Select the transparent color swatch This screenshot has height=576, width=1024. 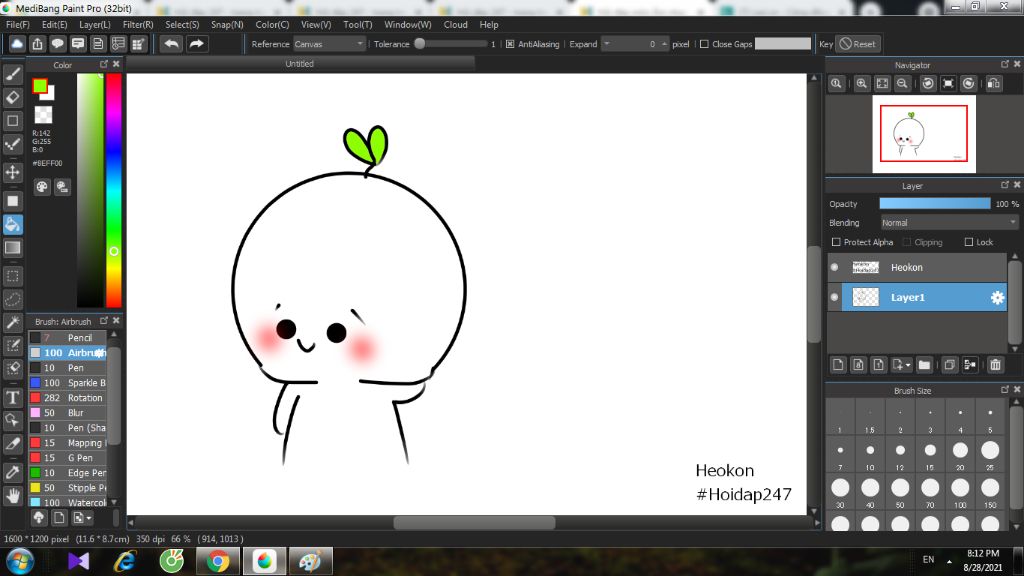click(x=43, y=115)
